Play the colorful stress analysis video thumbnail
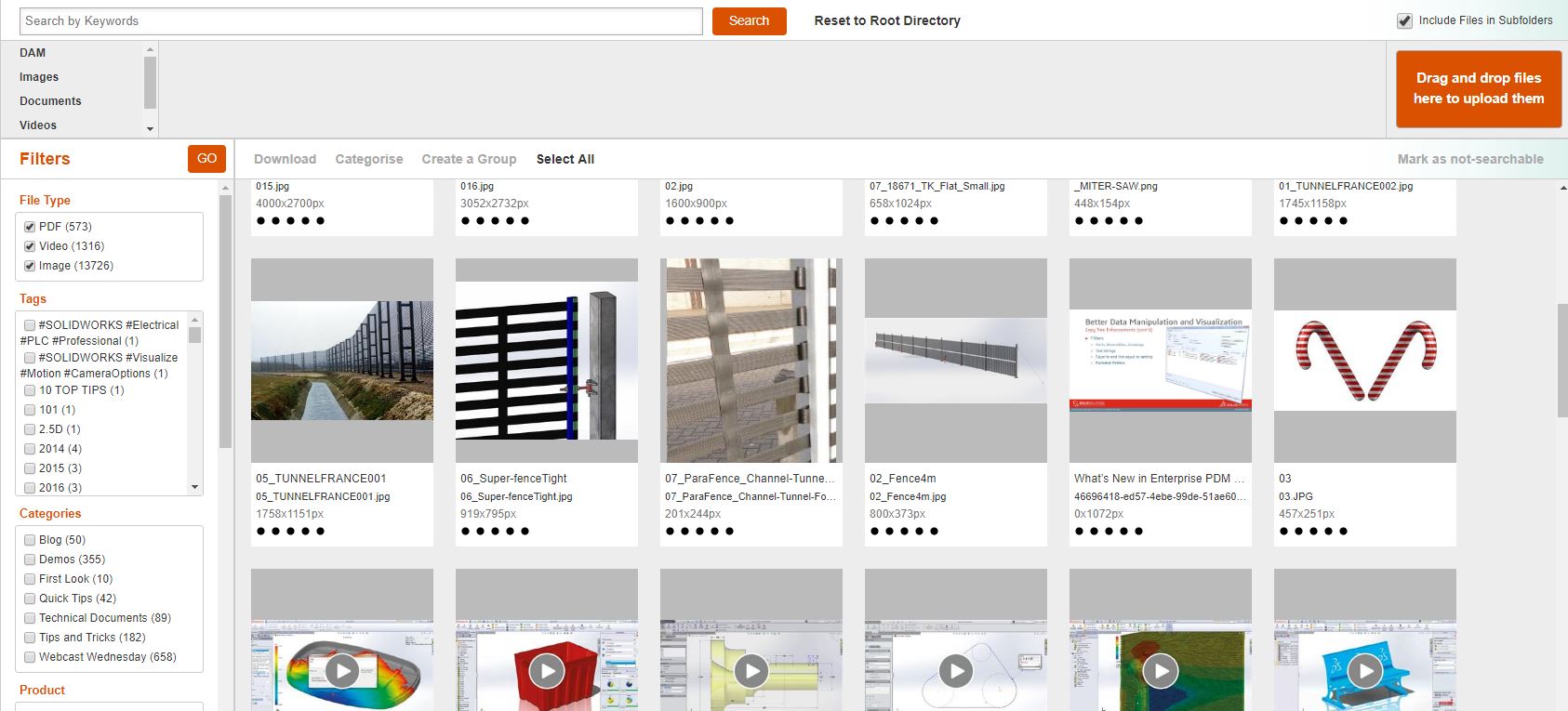The height and width of the screenshot is (711, 1568). click(x=342, y=670)
